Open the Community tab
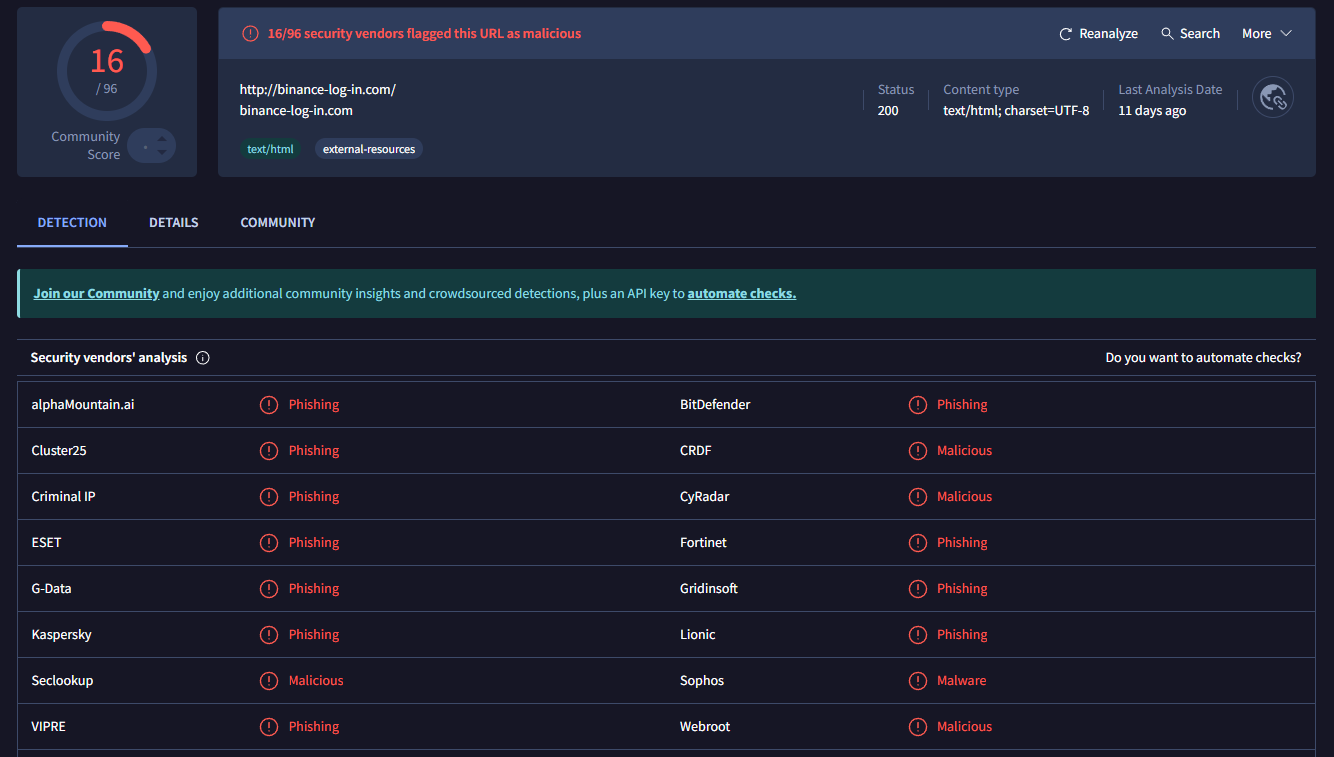This screenshot has height=757, width=1334. pyautogui.click(x=278, y=223)
